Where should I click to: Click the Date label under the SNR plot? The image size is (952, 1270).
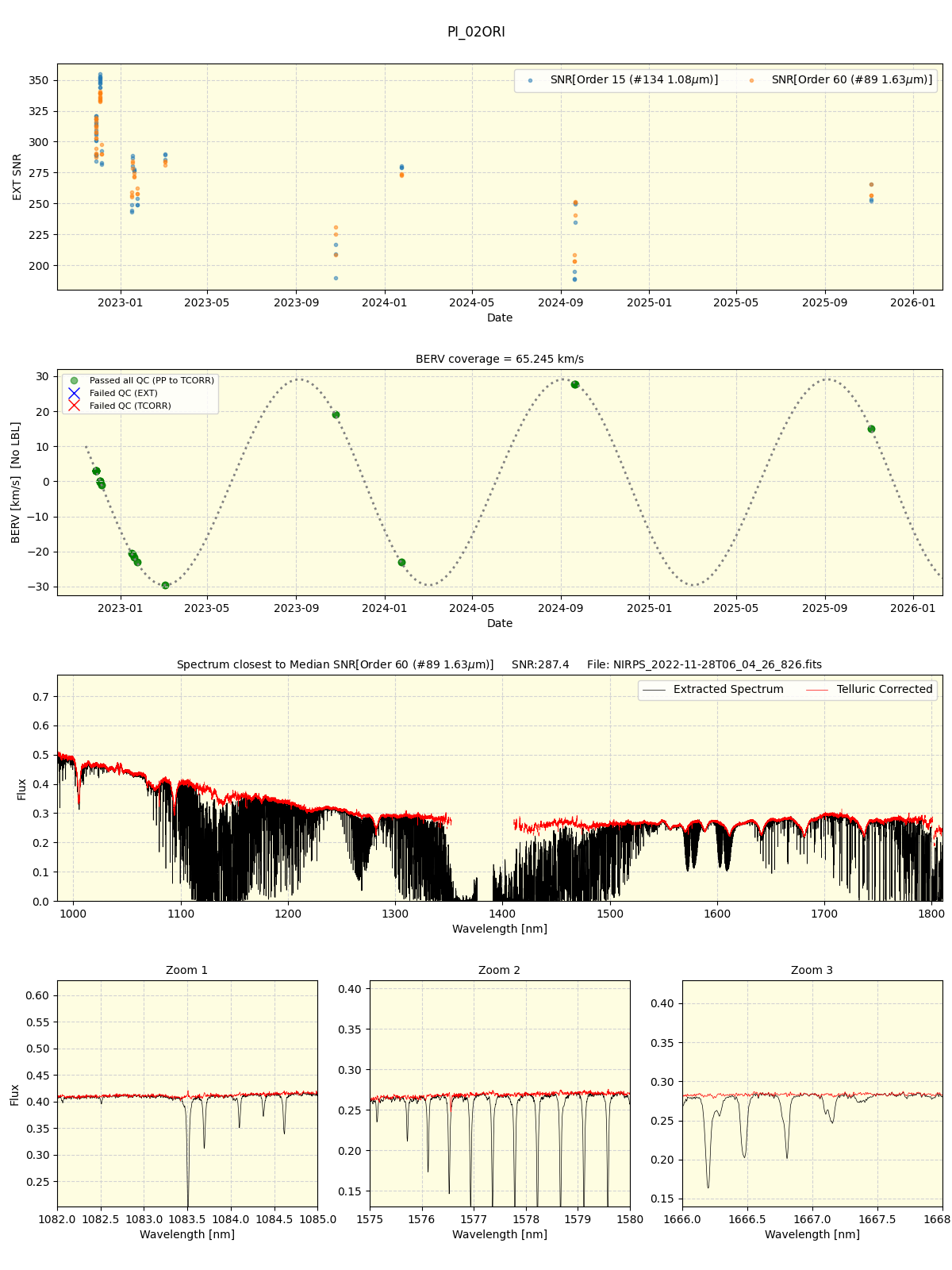pyautogui.click(x=500, y=317)
